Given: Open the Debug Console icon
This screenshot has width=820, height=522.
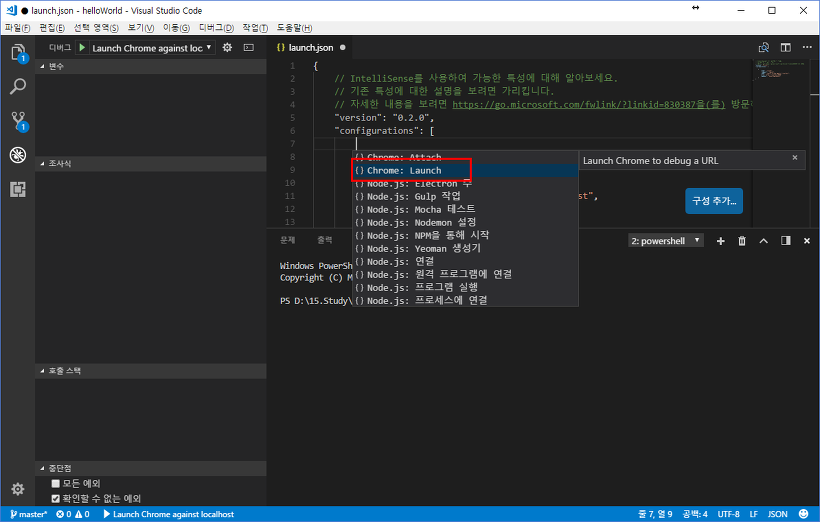Looking at the screenshot, I should click(249, 48).
